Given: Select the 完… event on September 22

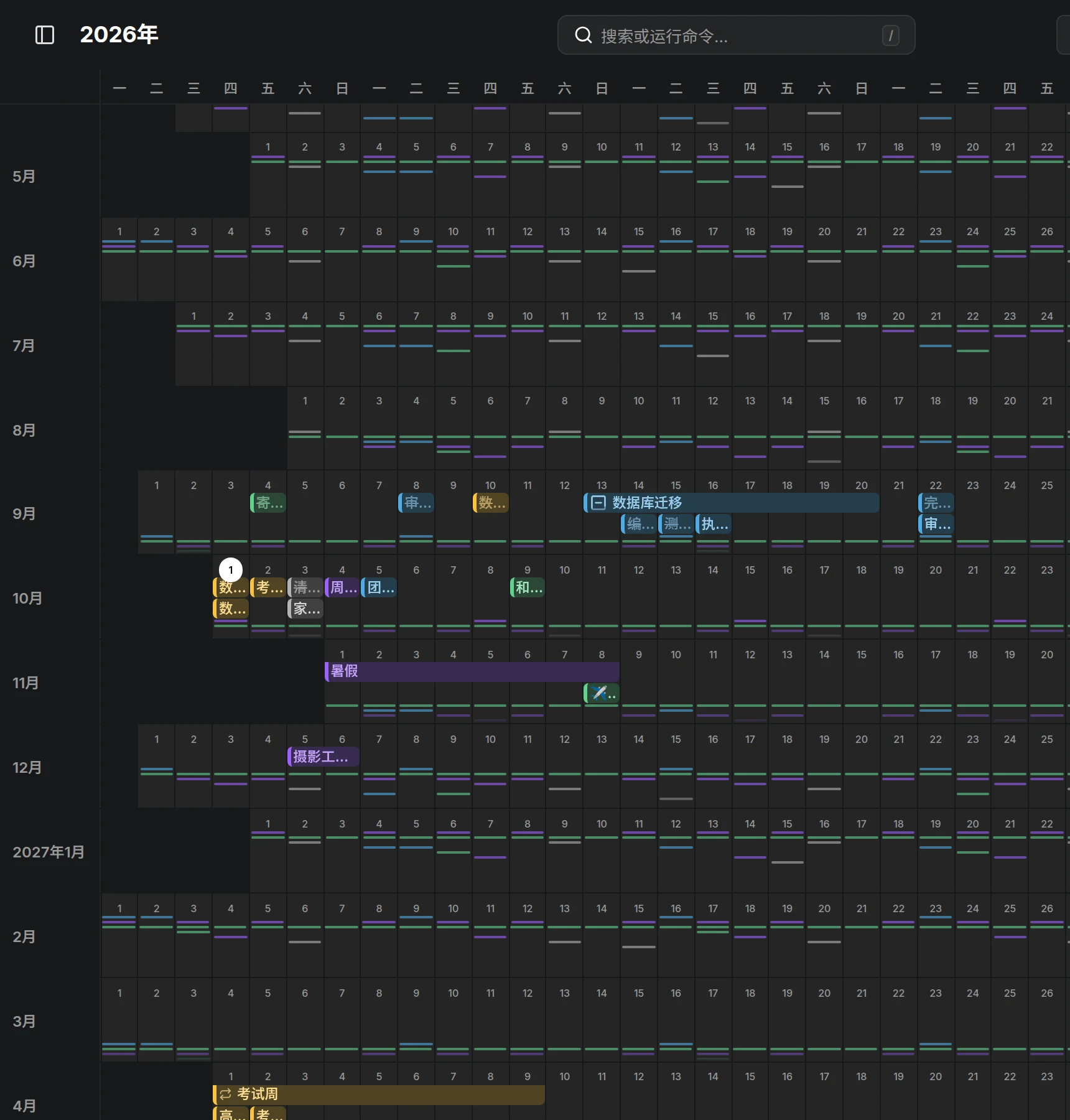Looking at the screenshot, I should 936,503.
